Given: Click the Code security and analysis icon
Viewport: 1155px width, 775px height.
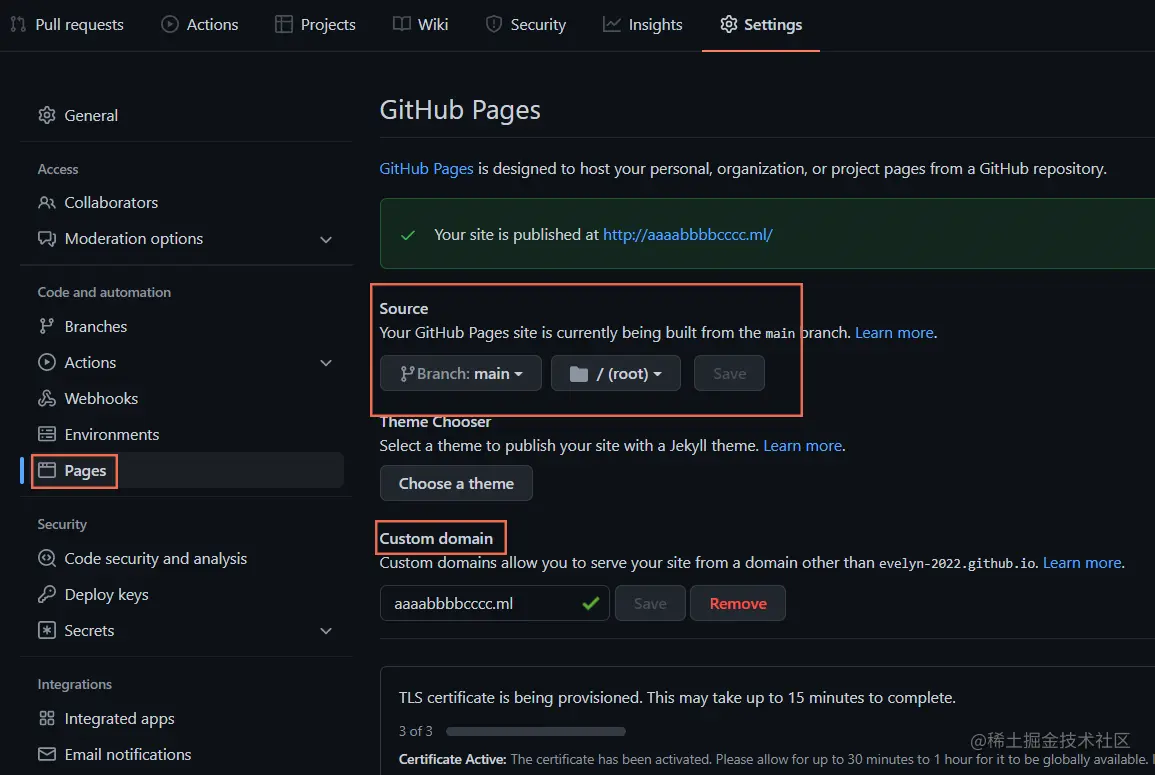Looking at the screenshot, I should pyautogui.click(x=47, y=558).
